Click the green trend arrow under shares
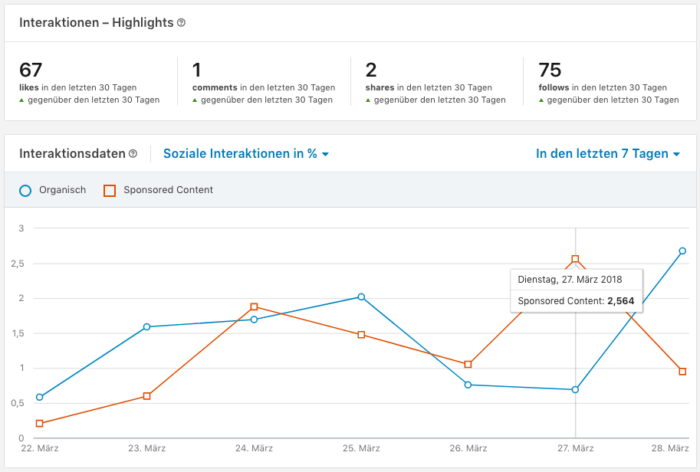This screenshot has height=472, width=700. [368, 100]
